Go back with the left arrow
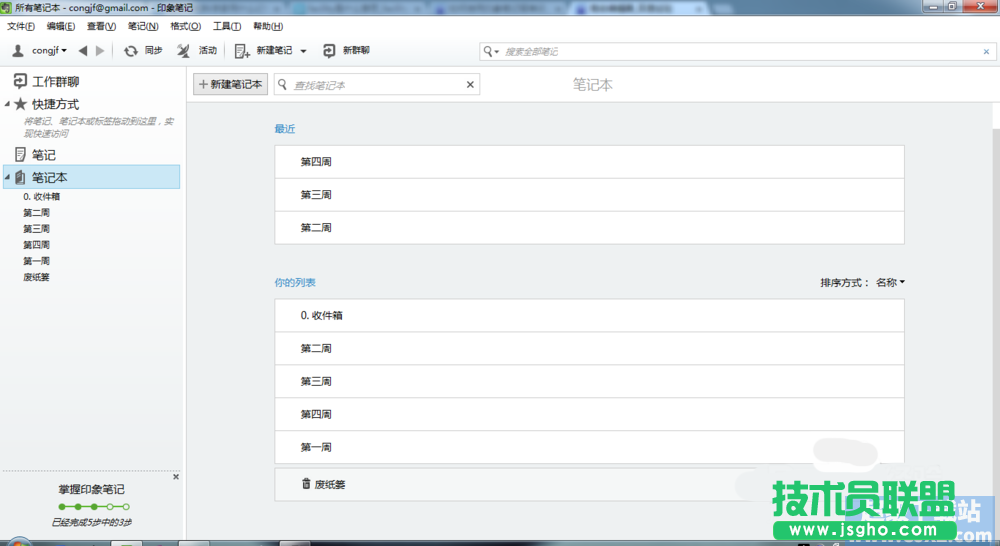This screenshot has height=546, width=1000. point(83,51)
